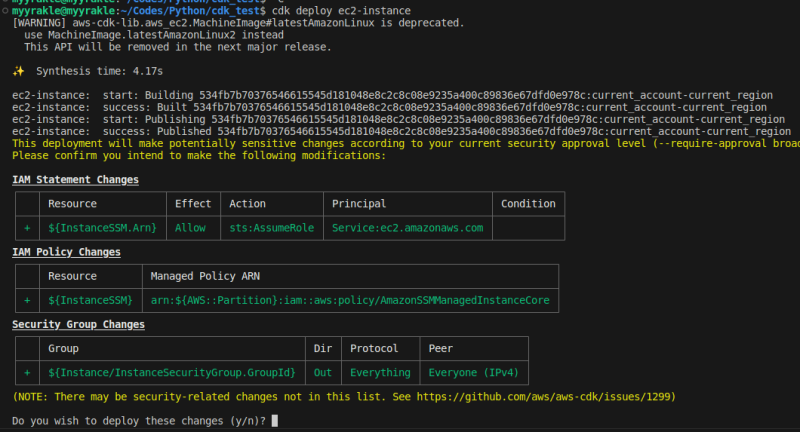
Task: Select the Service:ec2.amazonaws.com principal cell
Action: point(407,228)
